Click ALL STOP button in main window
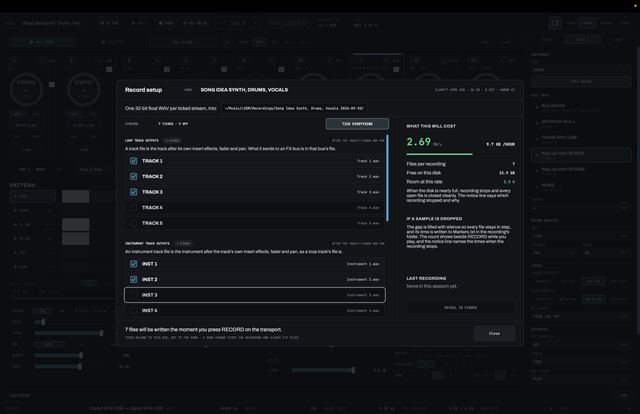640x414 pixels. [112, 42]
